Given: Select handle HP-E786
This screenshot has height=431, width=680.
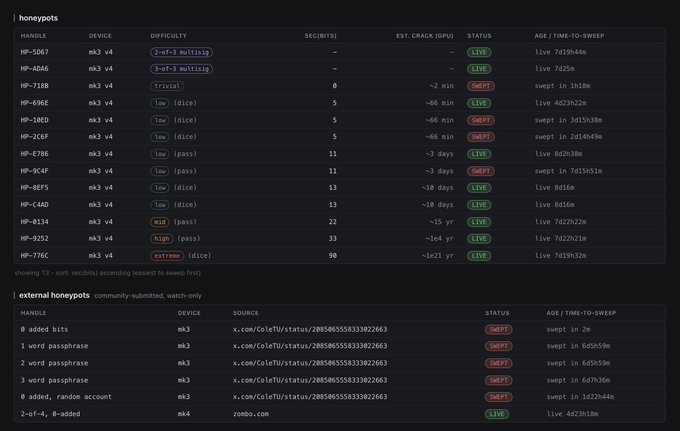Looking at the screenshot, I should 35,154.
